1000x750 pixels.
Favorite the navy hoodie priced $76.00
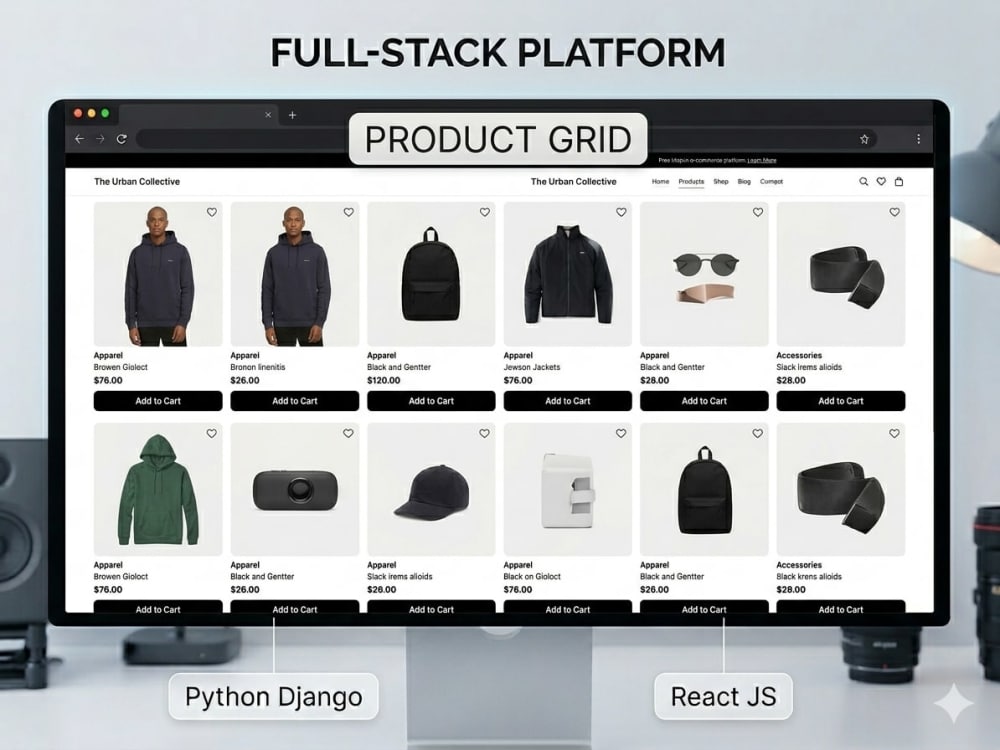point(212,212)
